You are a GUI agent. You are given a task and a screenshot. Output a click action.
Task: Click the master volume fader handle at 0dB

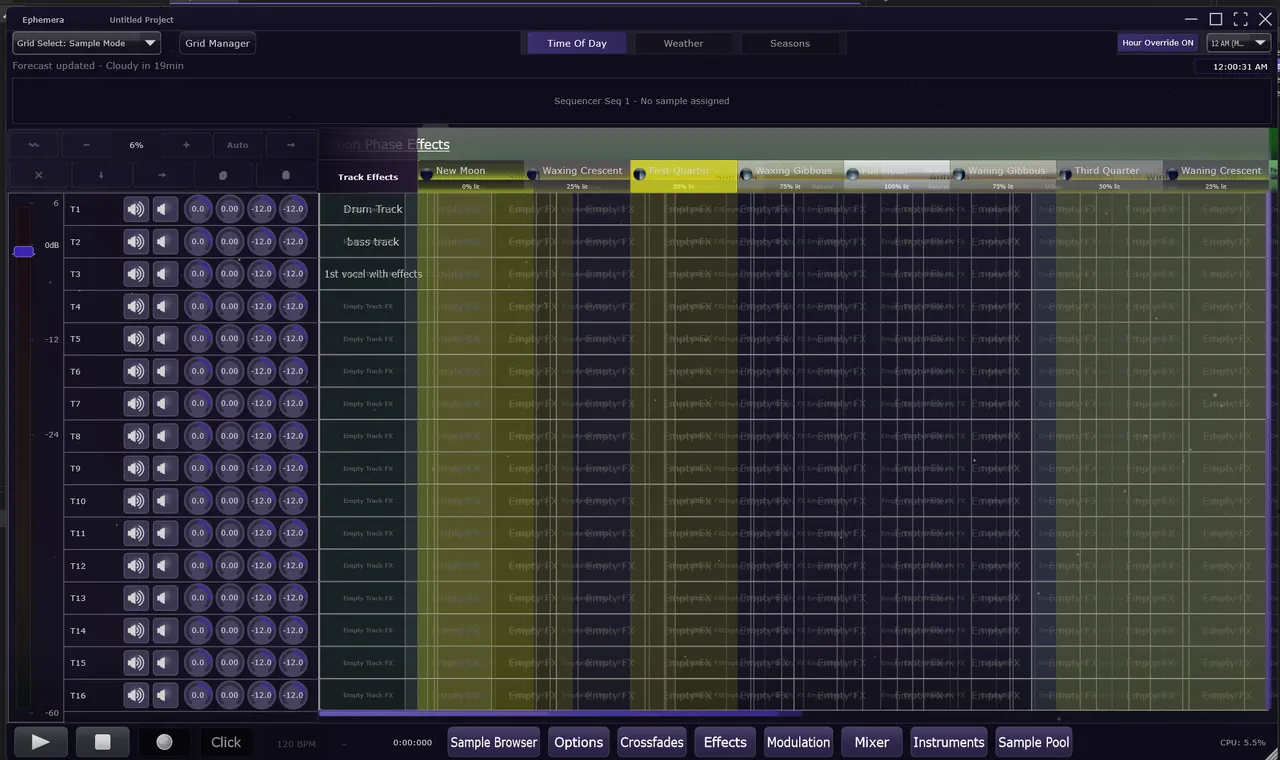[x=24, y=251]
